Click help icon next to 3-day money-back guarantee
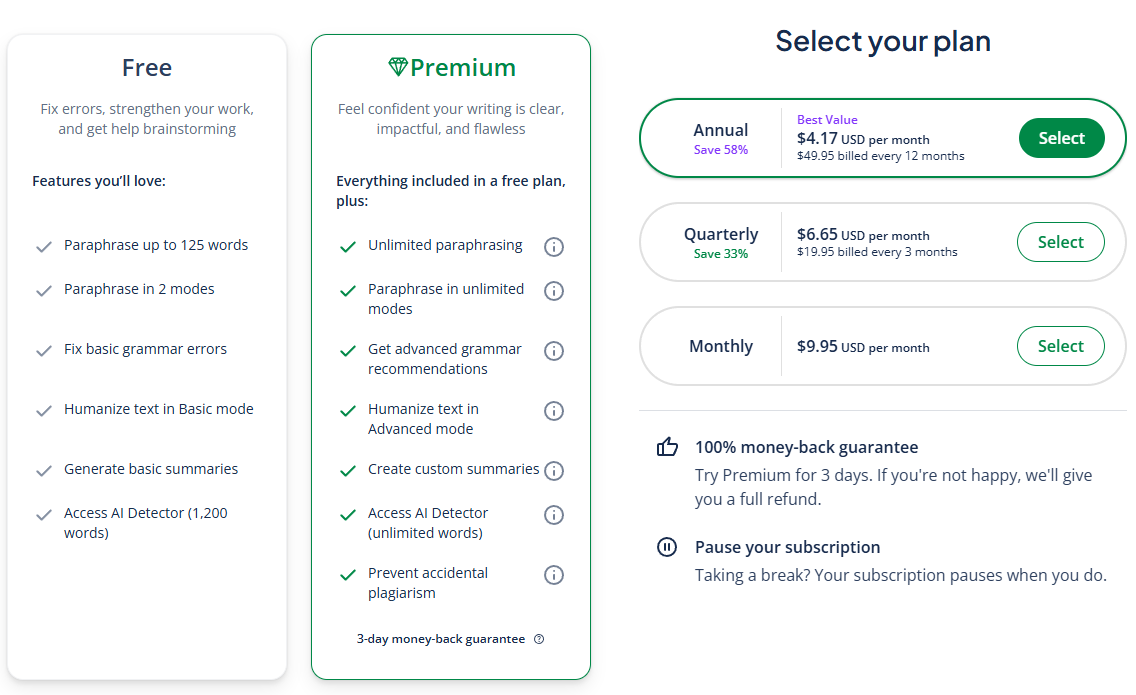This screenshot has height=695, width=1136. [x=539, y=639]
